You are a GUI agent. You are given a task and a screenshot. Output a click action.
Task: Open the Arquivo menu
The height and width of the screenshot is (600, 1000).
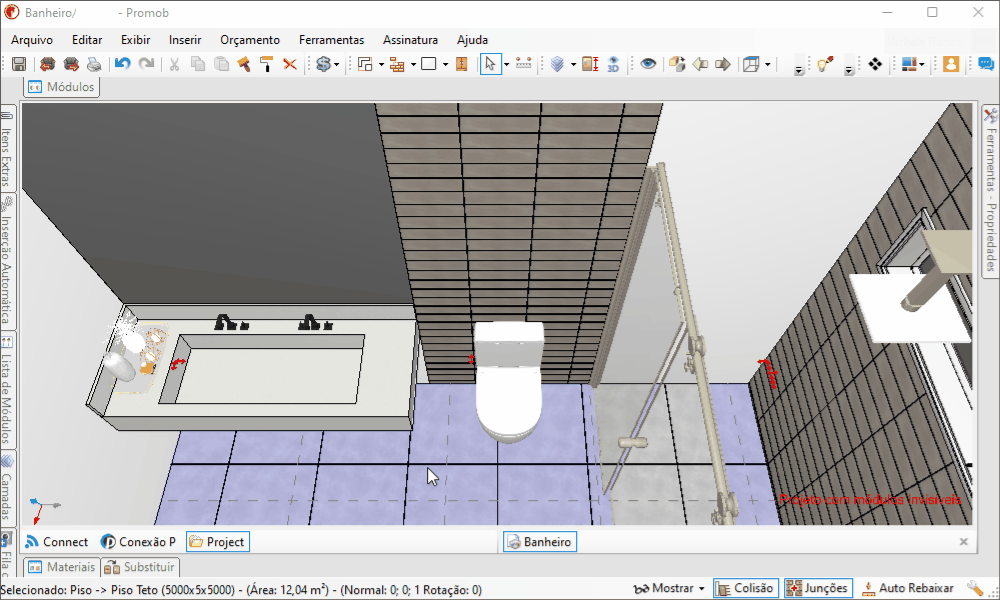32,40
